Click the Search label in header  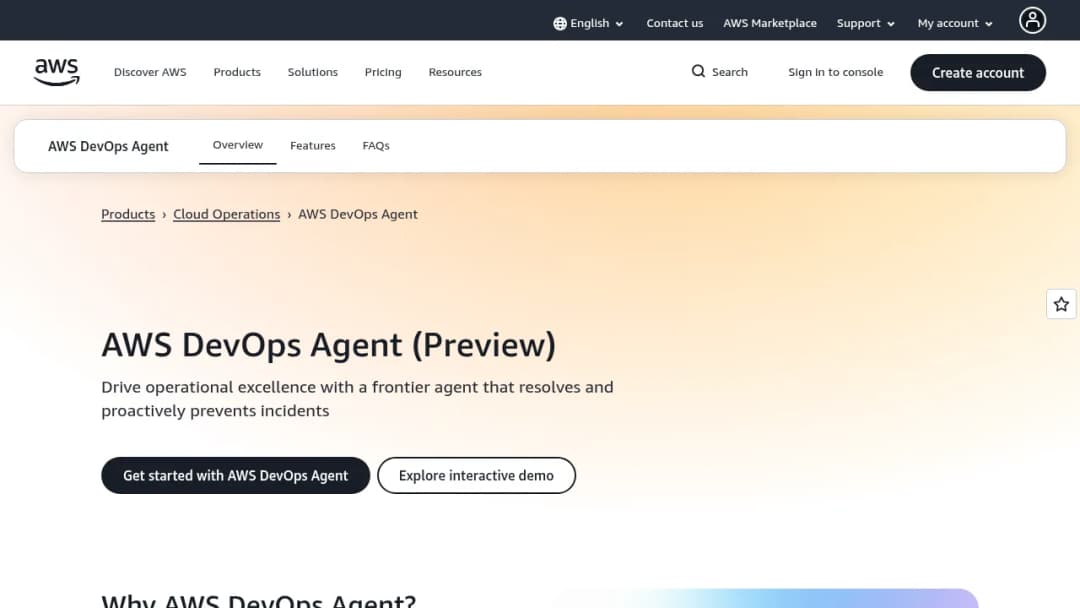pyautogui.click(x=729, y=72)
